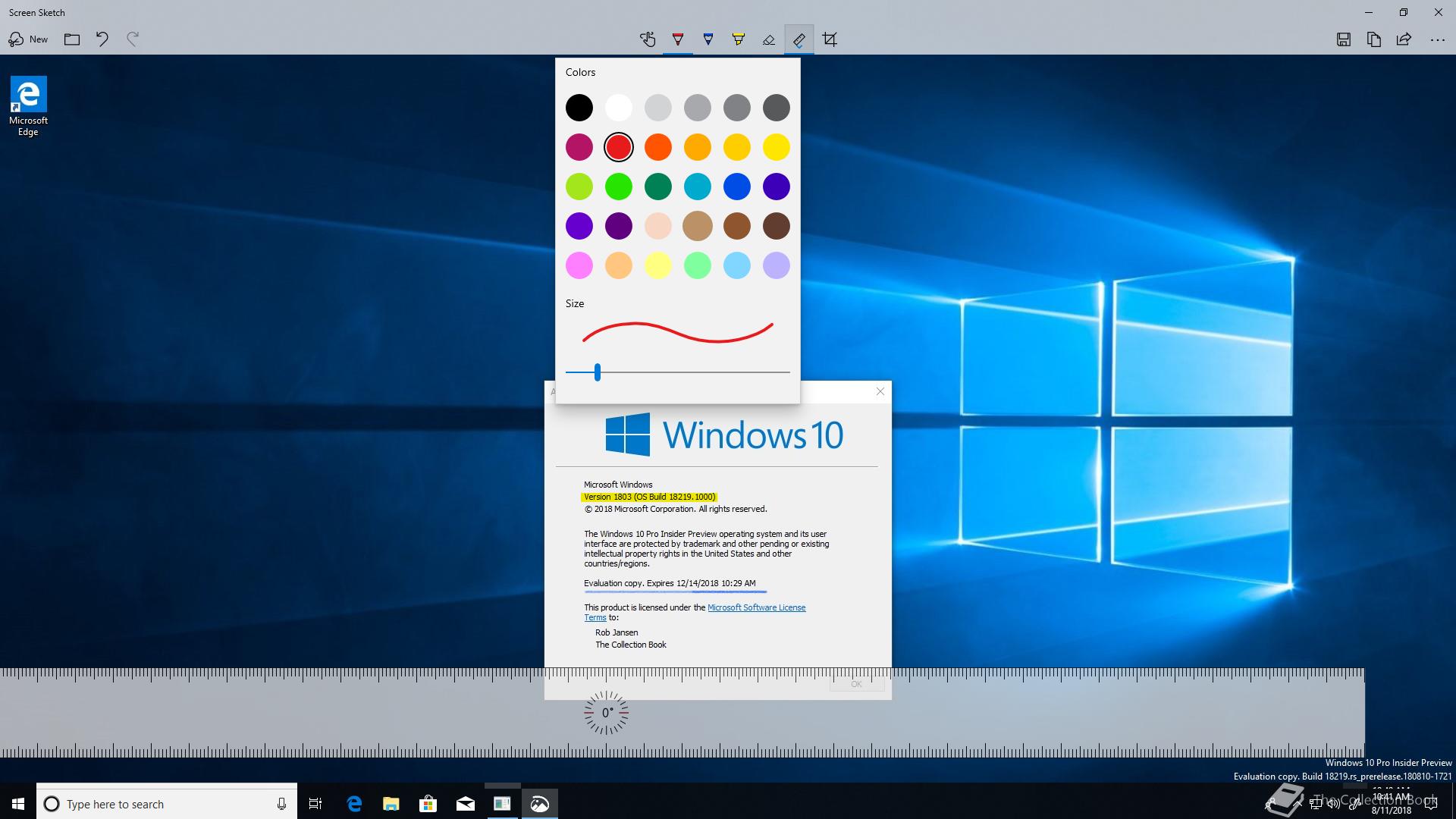This screenshot has width=1456, height=819.
Task: Select the red ballpoint pen tool
Action: pyautogui.click(x=678, y=39)
